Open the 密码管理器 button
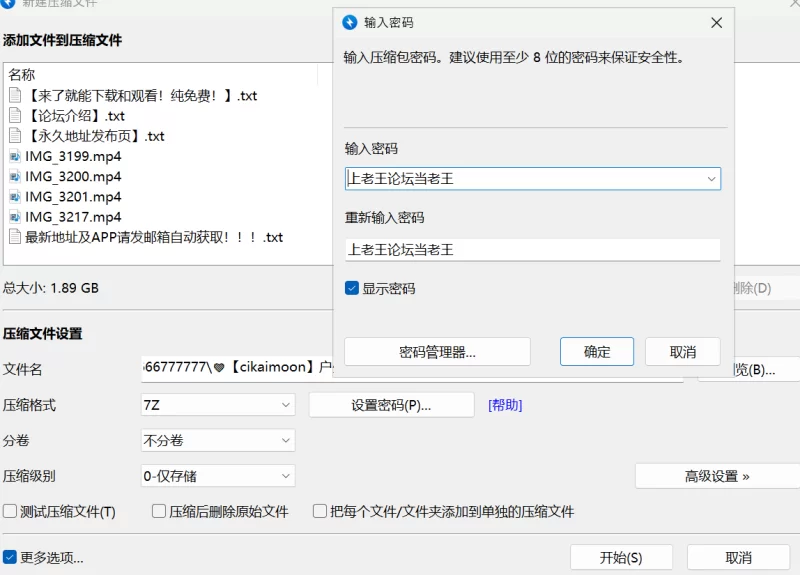 [437, 352]
